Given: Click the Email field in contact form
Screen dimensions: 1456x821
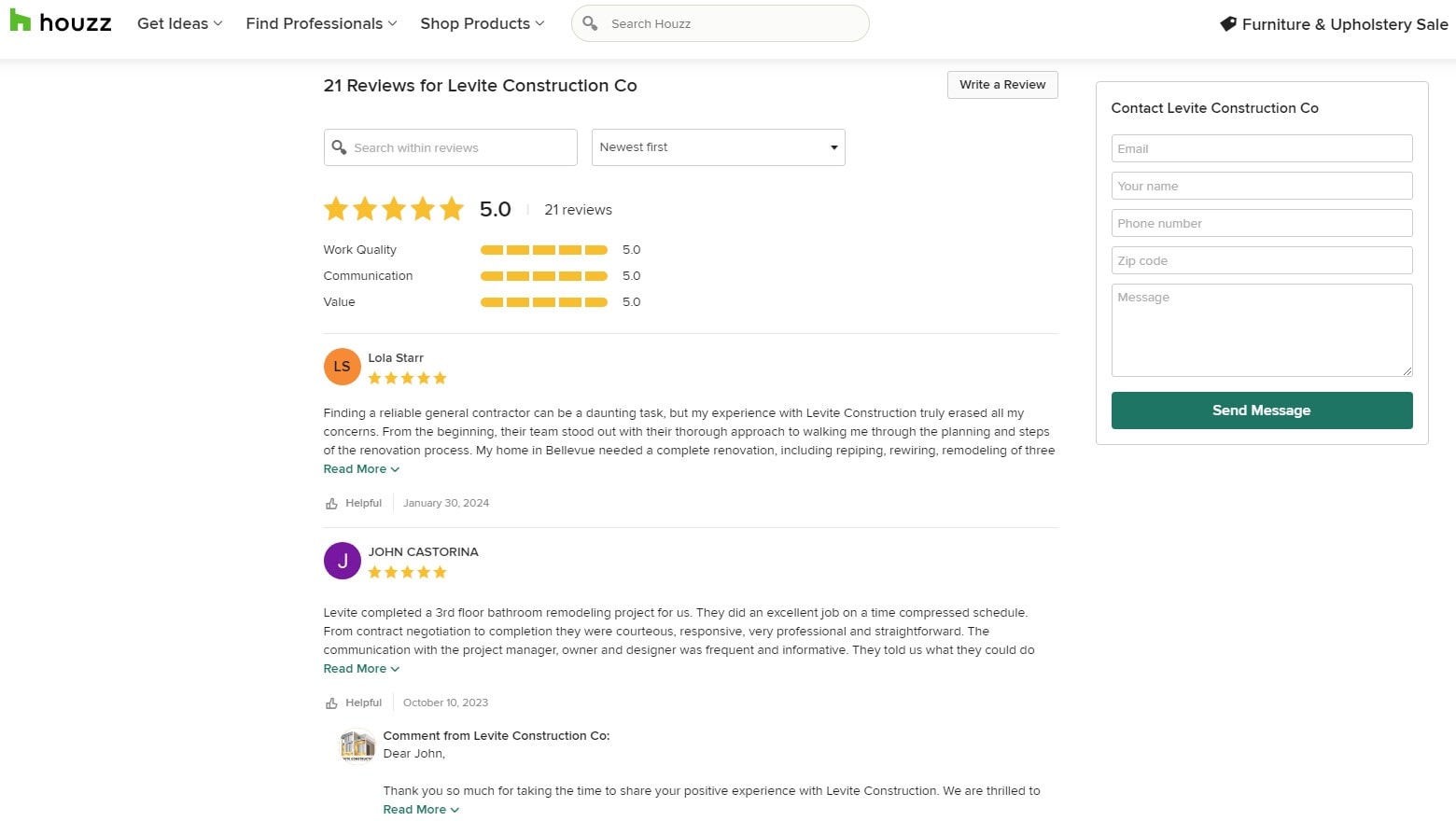Looking at the screenshot, I should tap(1262, 148).
